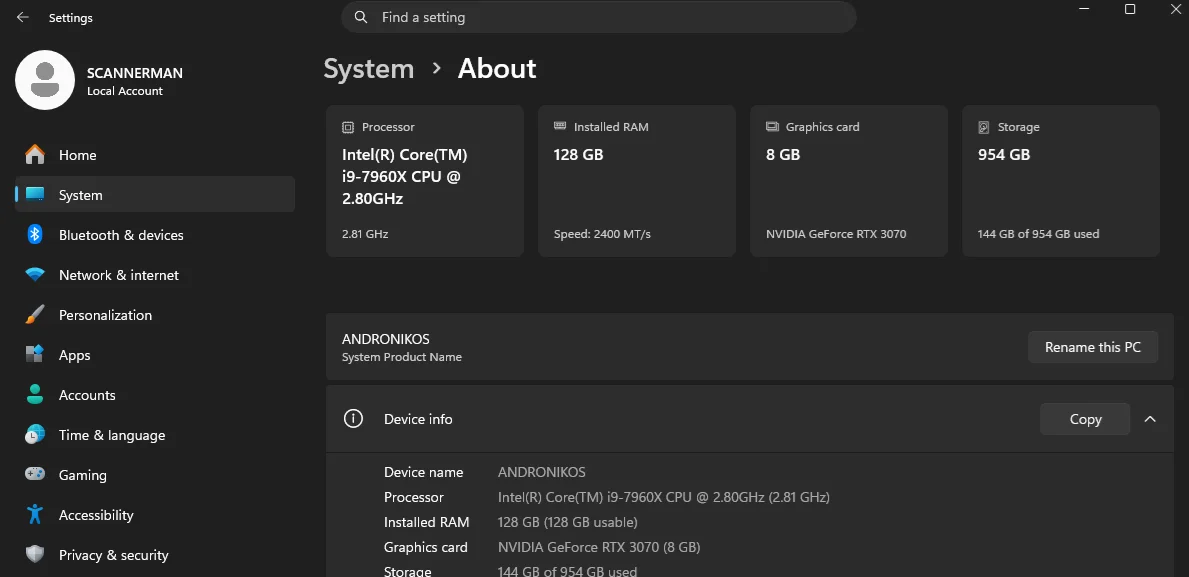
Task: Click the search magnifier icon
Action: pyautogui.click(x=362, y=17)
